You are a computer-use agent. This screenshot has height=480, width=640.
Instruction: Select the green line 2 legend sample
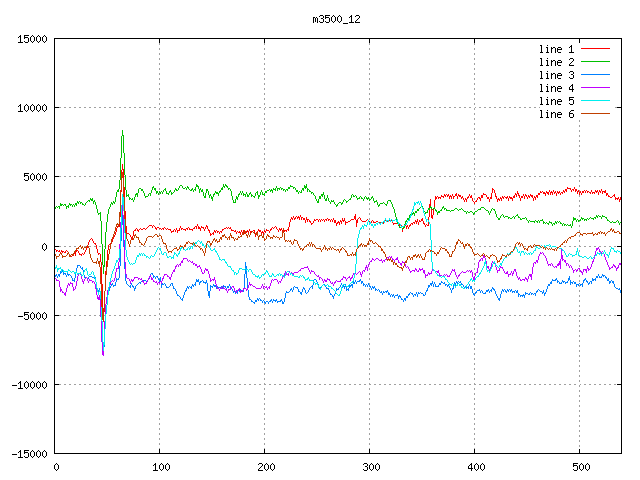coord(595,62)
